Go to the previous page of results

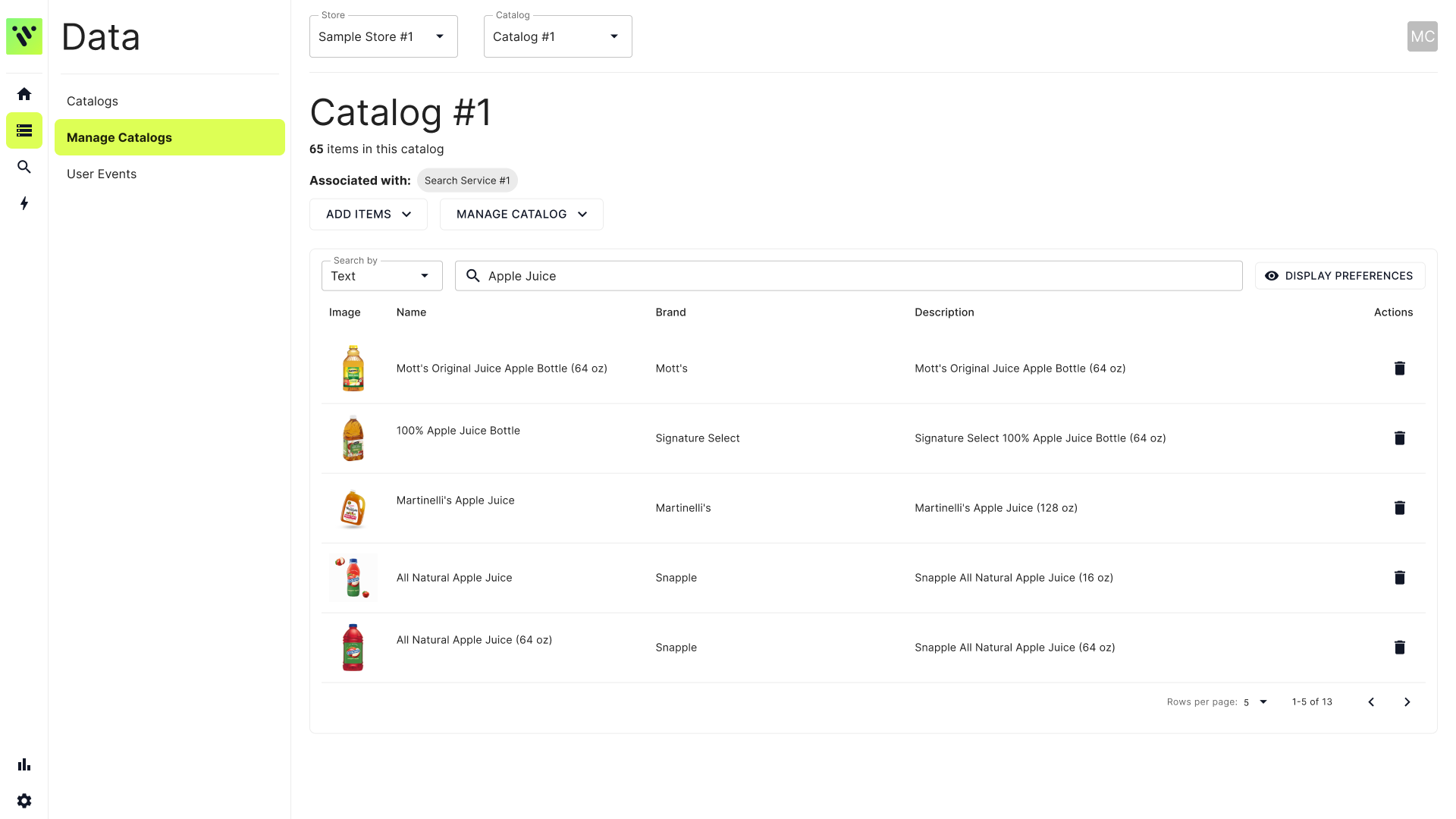pos(1371,702)
